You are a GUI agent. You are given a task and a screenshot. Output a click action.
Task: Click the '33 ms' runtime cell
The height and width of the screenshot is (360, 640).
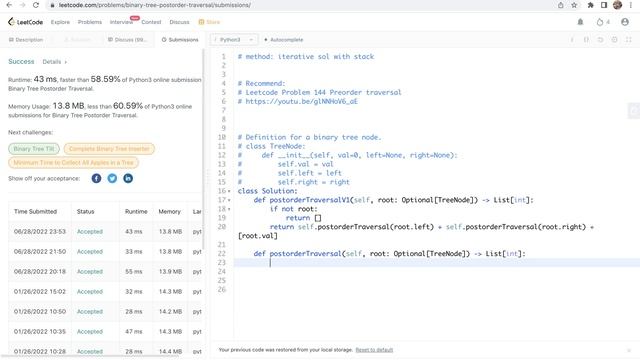tap(133, 251)
